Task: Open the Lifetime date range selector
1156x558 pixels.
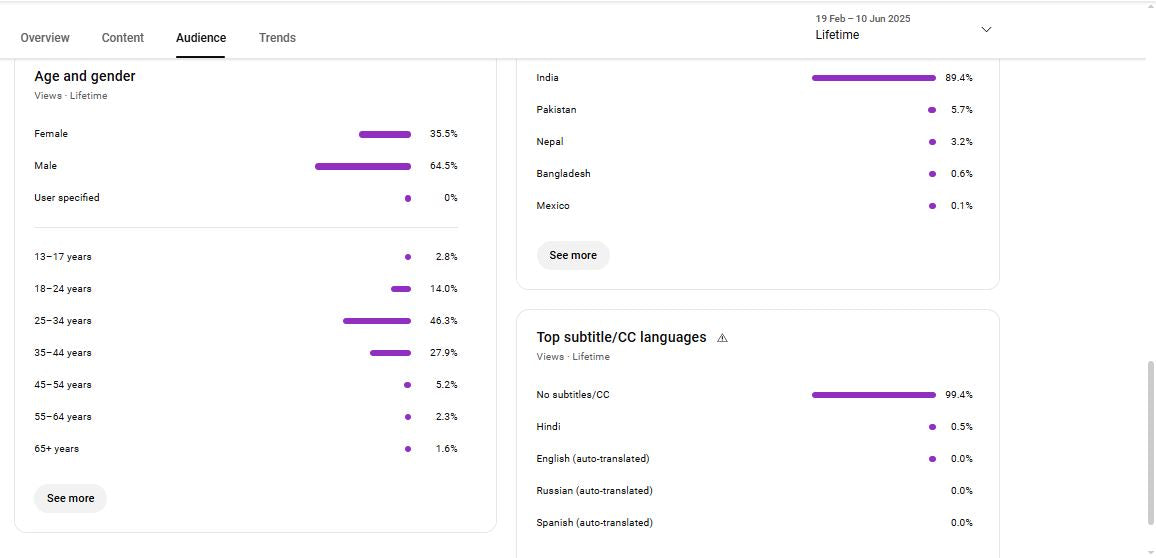Action: click(862, 28)
